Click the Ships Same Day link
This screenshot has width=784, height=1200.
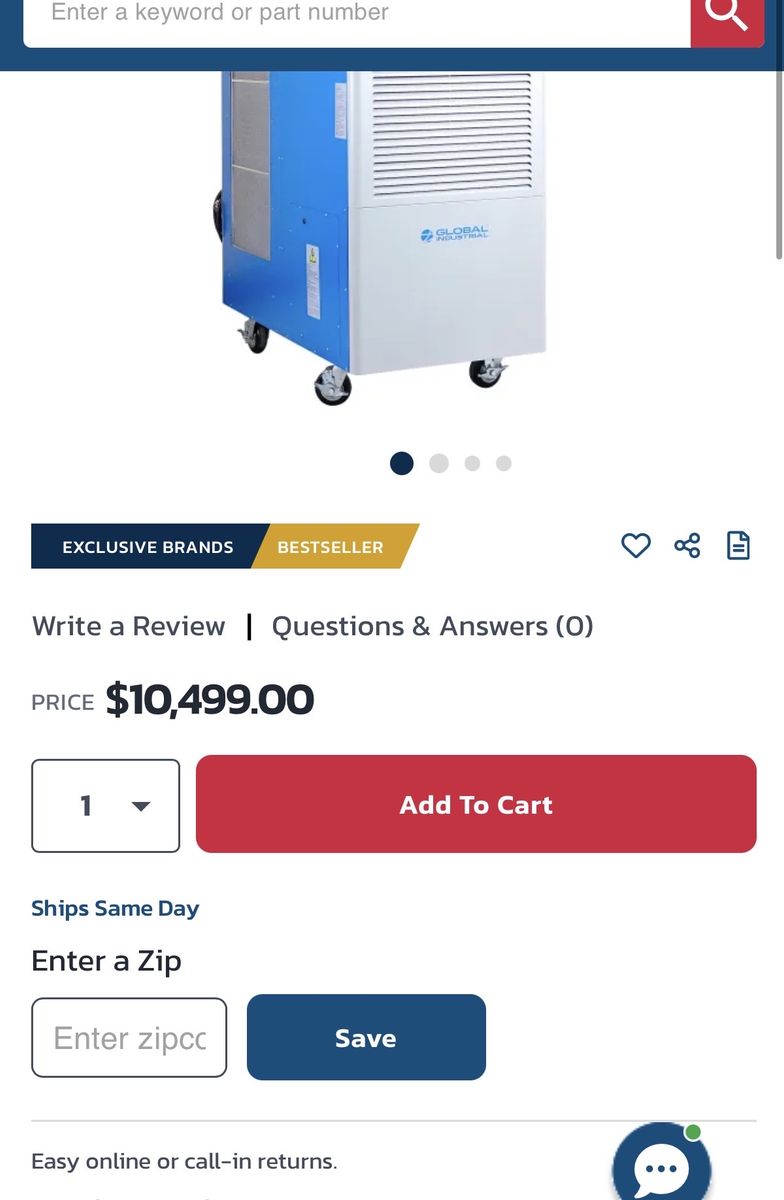[115, 908]
